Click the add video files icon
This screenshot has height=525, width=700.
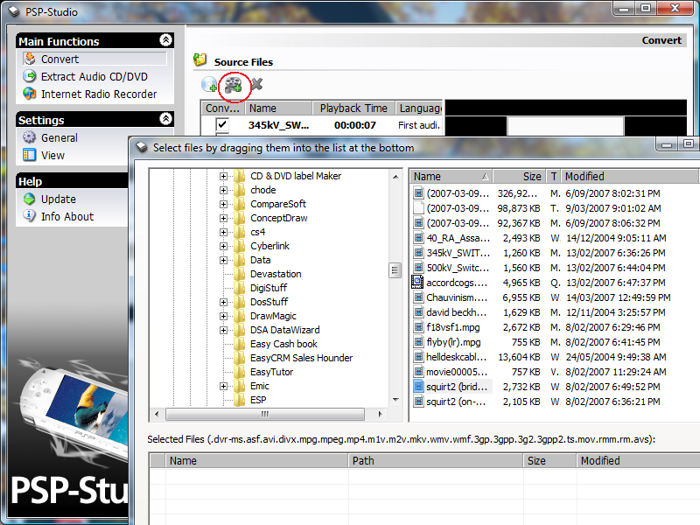coord(233,85)
